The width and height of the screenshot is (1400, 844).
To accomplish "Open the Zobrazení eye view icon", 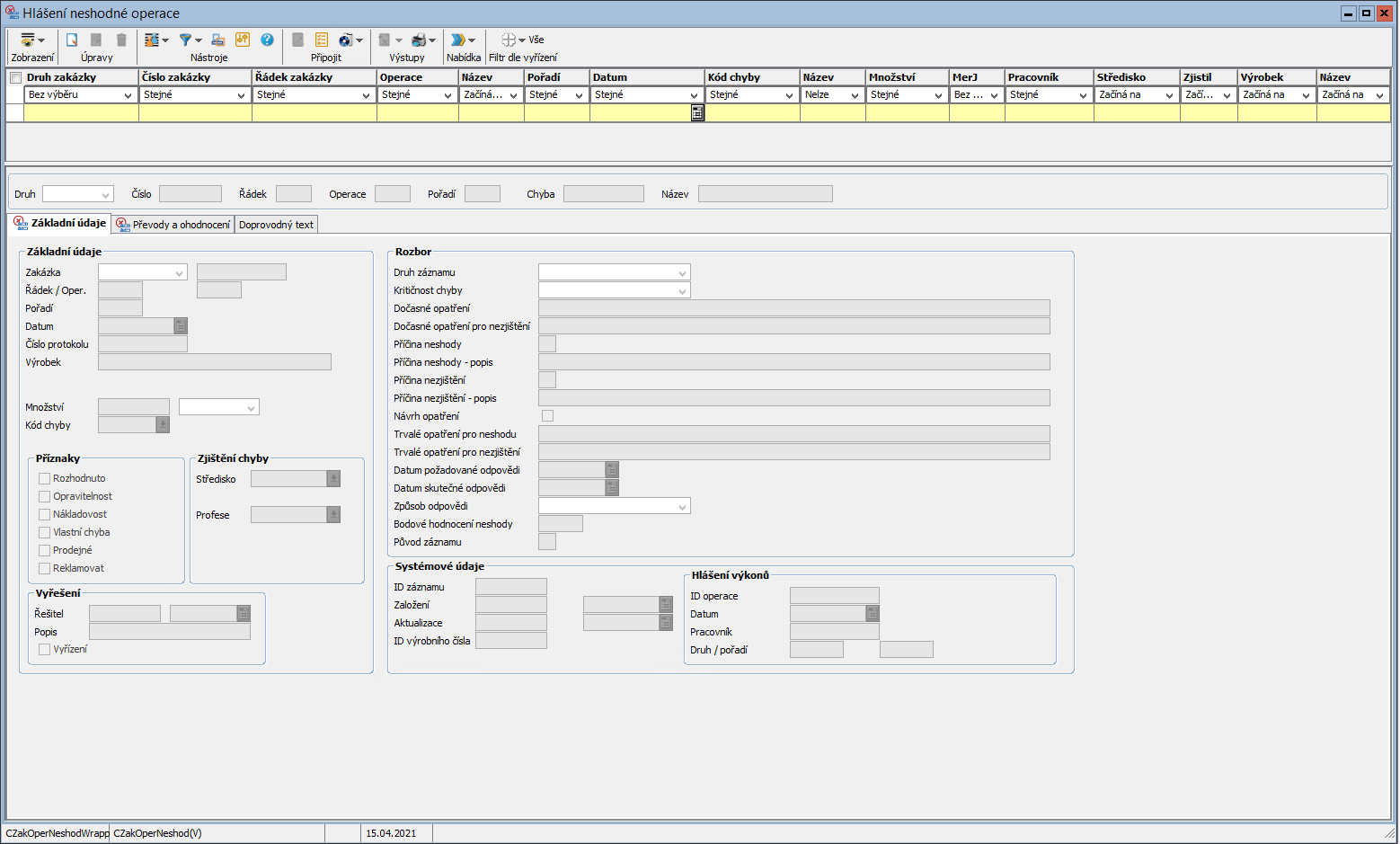I will pyautogui.click(x=28, y=40).
